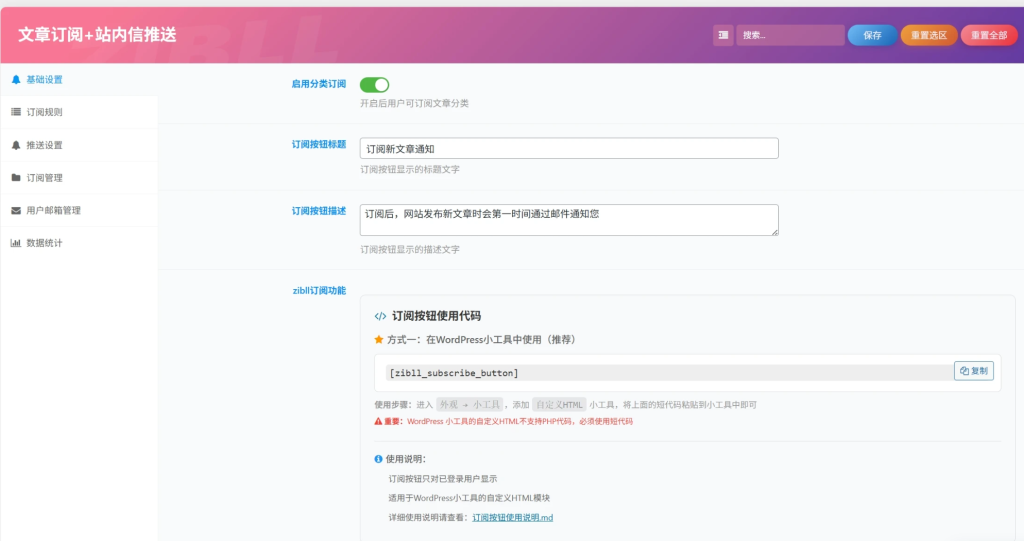1024x541 pixels.
Task: Click the list icon beside 订阅规则
Action: (16, 112)
